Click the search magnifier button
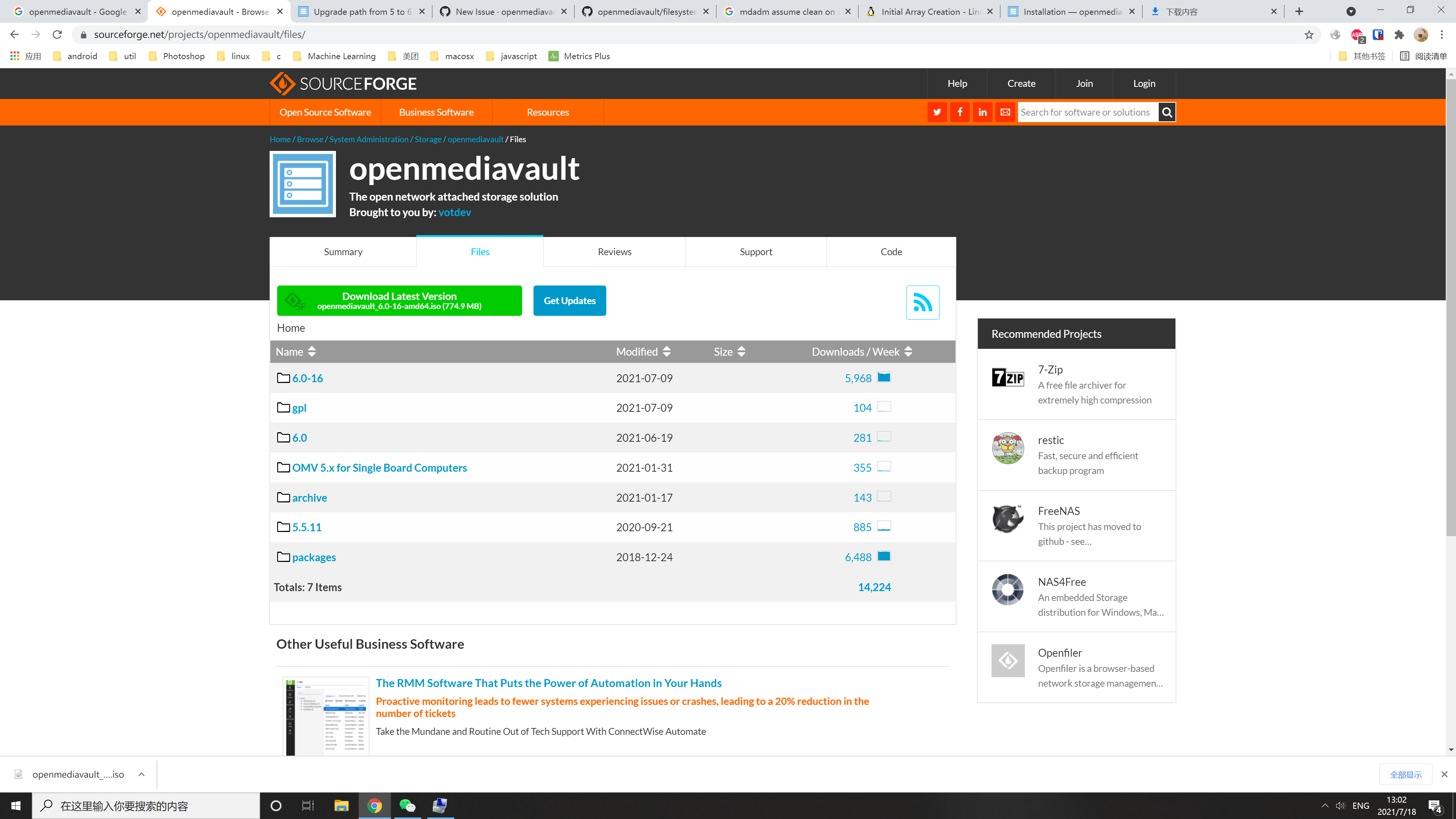This screenshot has width=1456, height=819. tap(1167, 112)
